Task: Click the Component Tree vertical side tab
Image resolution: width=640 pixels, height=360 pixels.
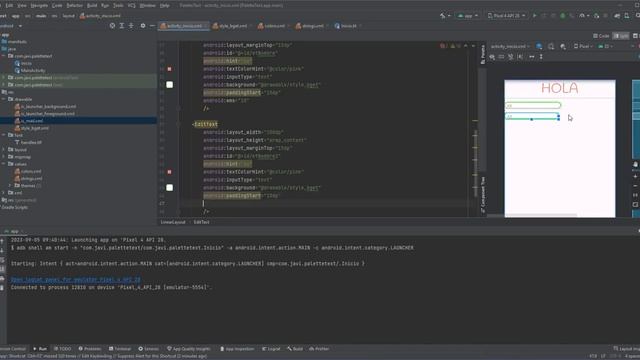Action: 483,195
